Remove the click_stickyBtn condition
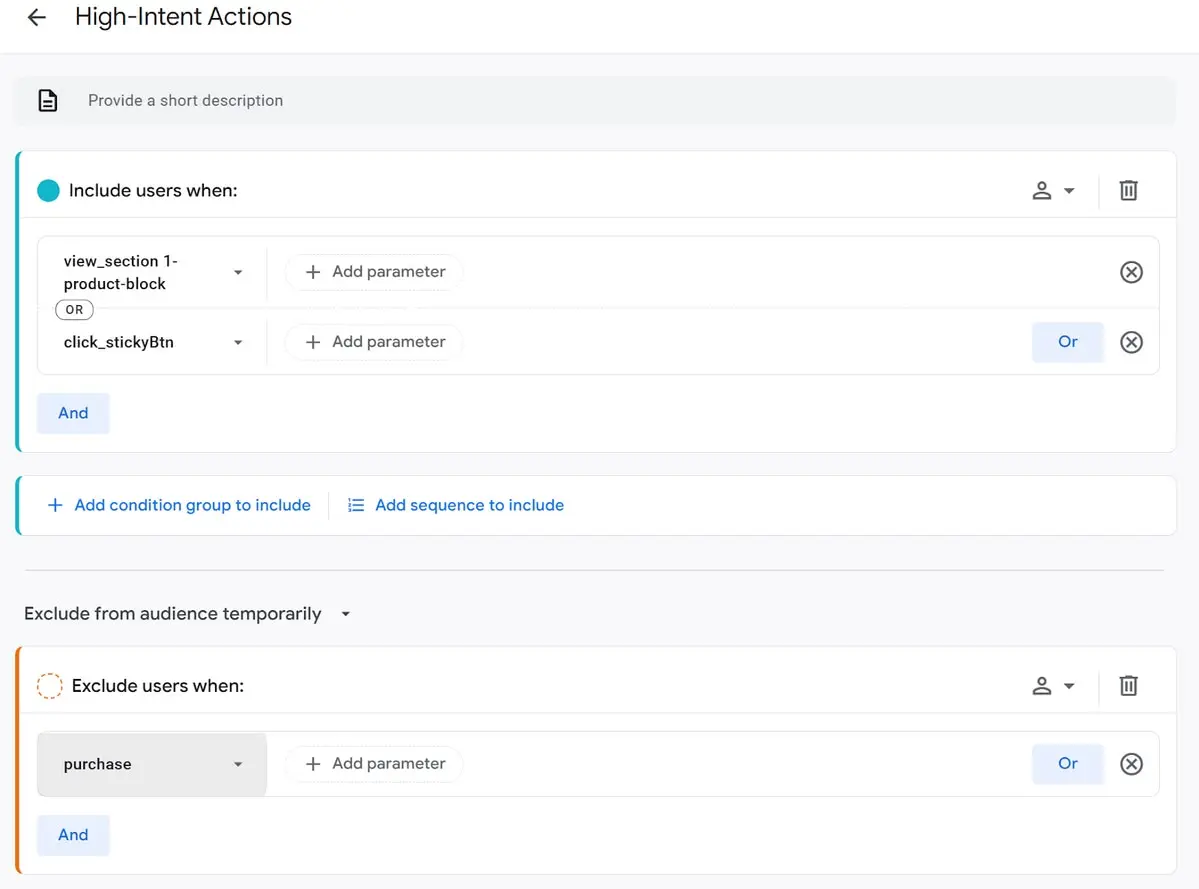1199x889 pixels. coord(1131,342)
